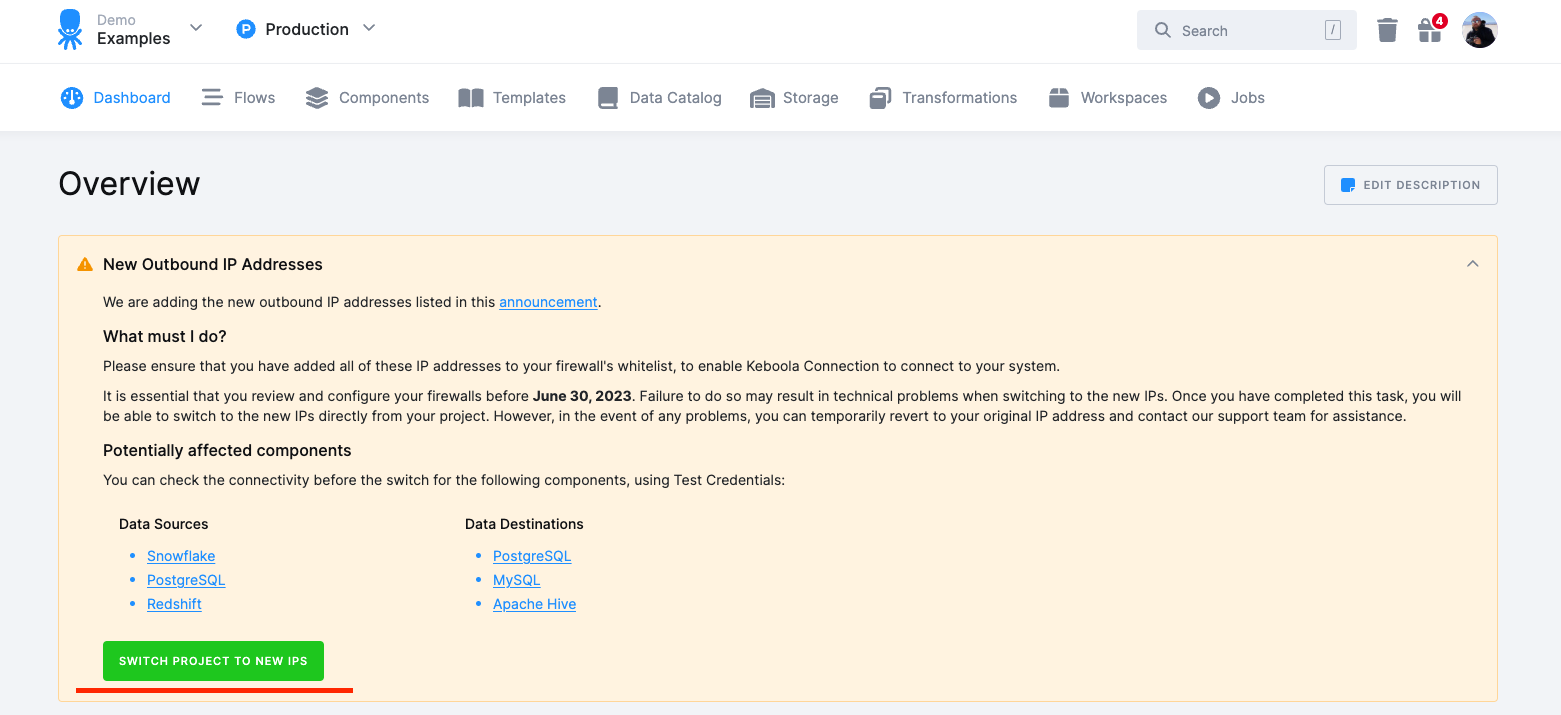Open the Redshift data source link

point(174,604)
